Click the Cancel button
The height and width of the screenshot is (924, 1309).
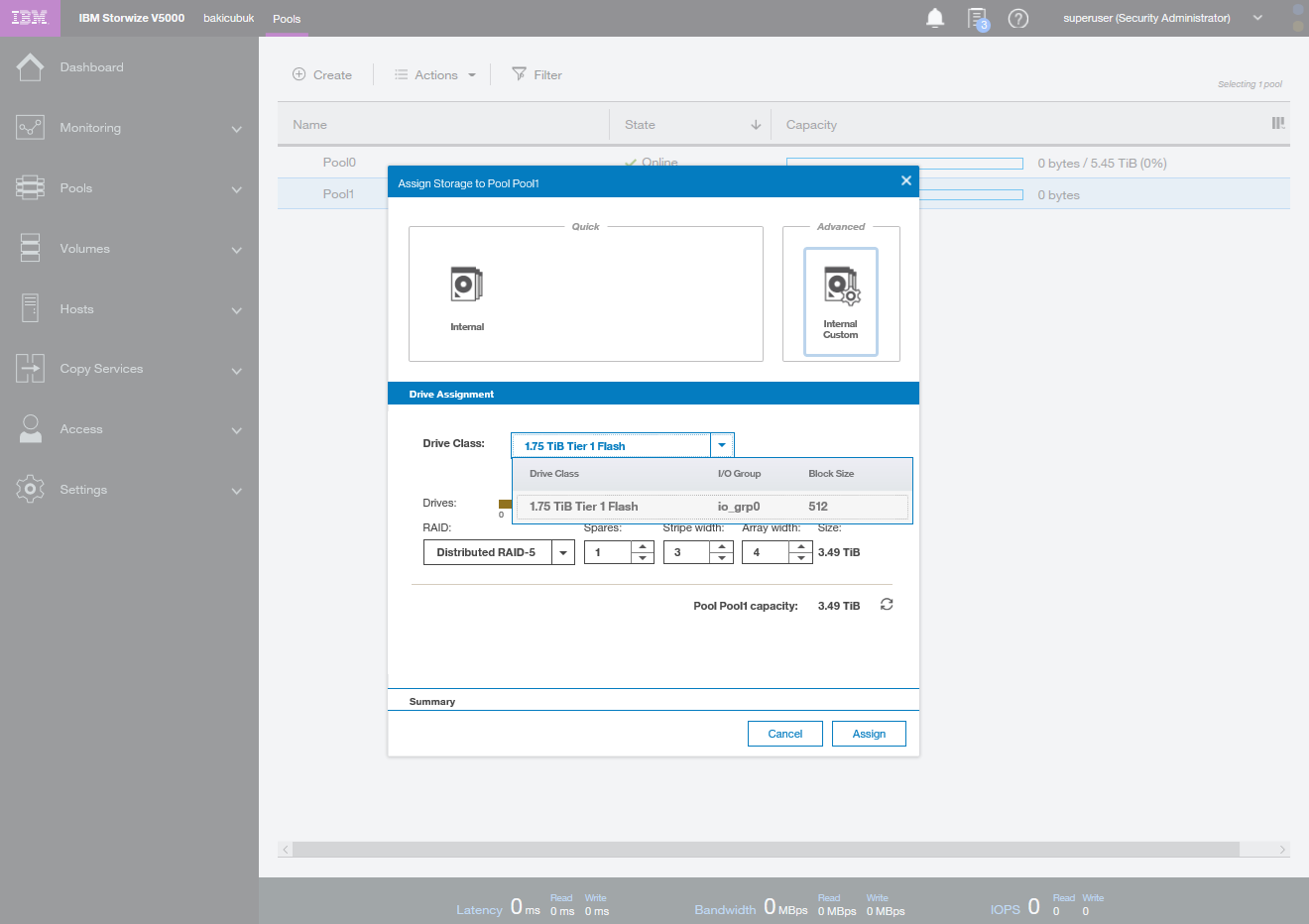pos(785,734)
